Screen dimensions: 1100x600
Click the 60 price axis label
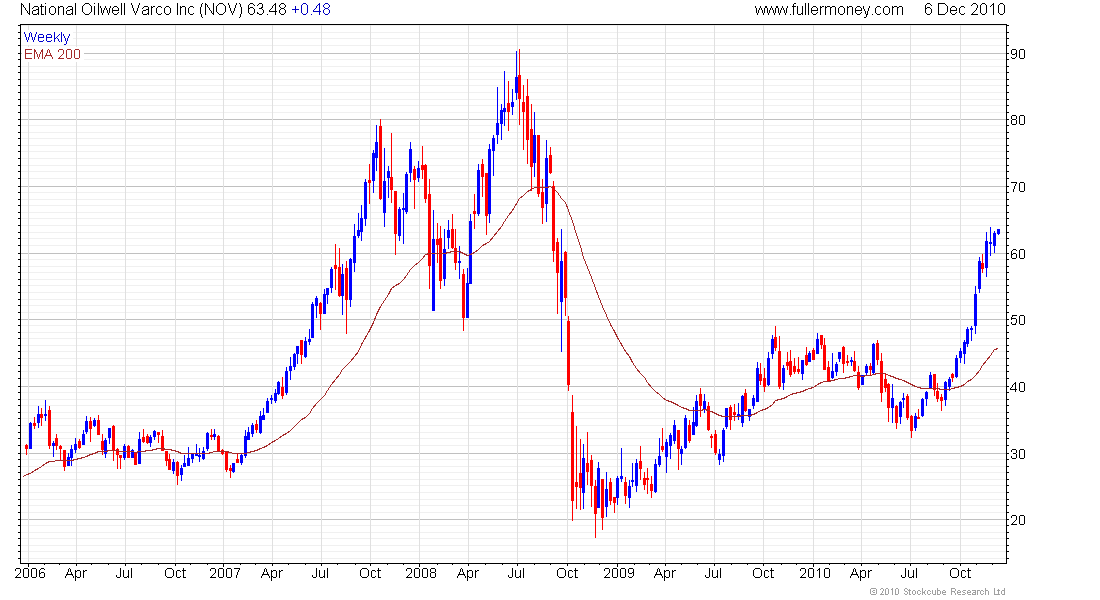pos(1017,254)
